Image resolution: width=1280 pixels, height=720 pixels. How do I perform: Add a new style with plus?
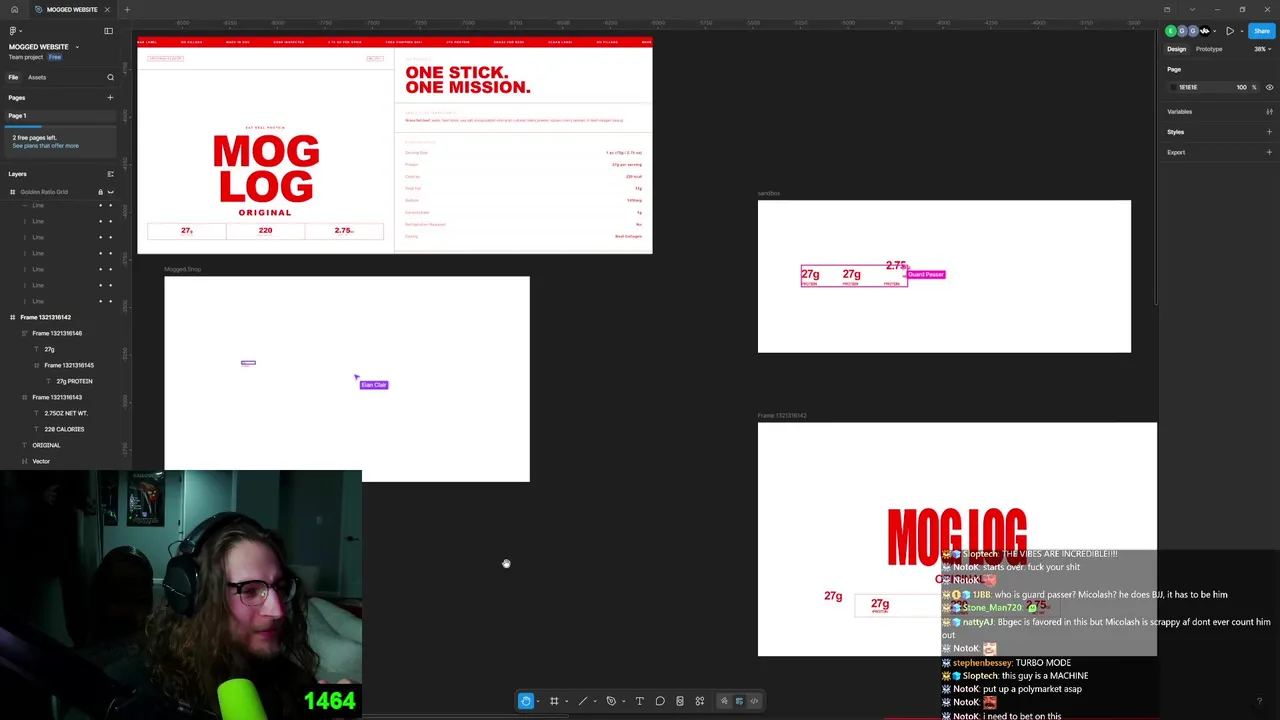pyautogui.click(x=1269, y=132)
